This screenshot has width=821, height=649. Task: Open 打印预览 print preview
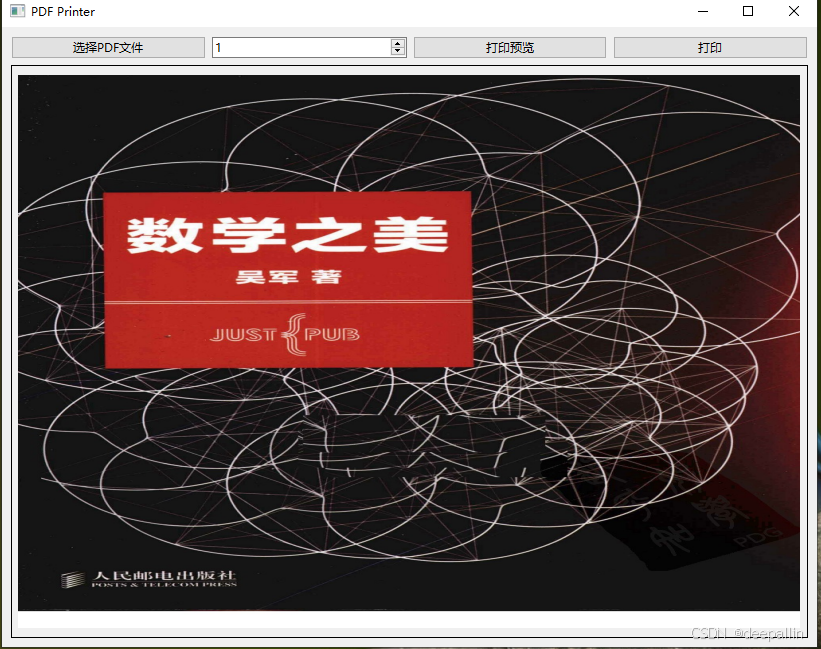coord(509,48)
